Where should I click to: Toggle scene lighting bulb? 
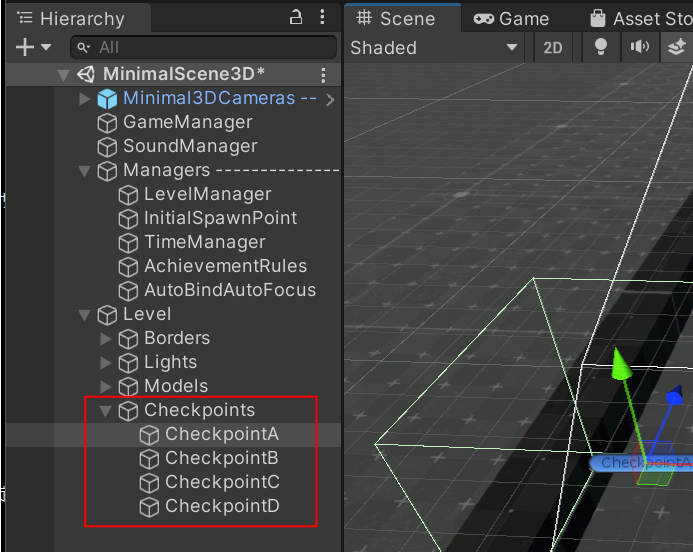[x=601, y=47]
